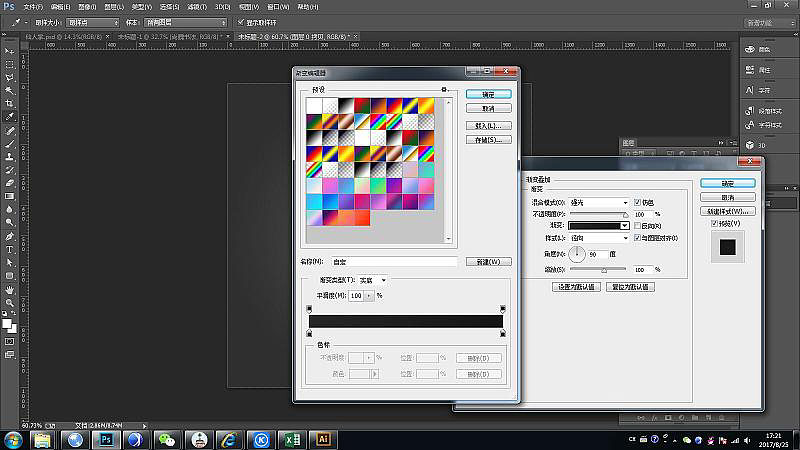Open the 渐变类型 gradient type dropdown
The width and height of the screenshot is (800, 450).
372,280
